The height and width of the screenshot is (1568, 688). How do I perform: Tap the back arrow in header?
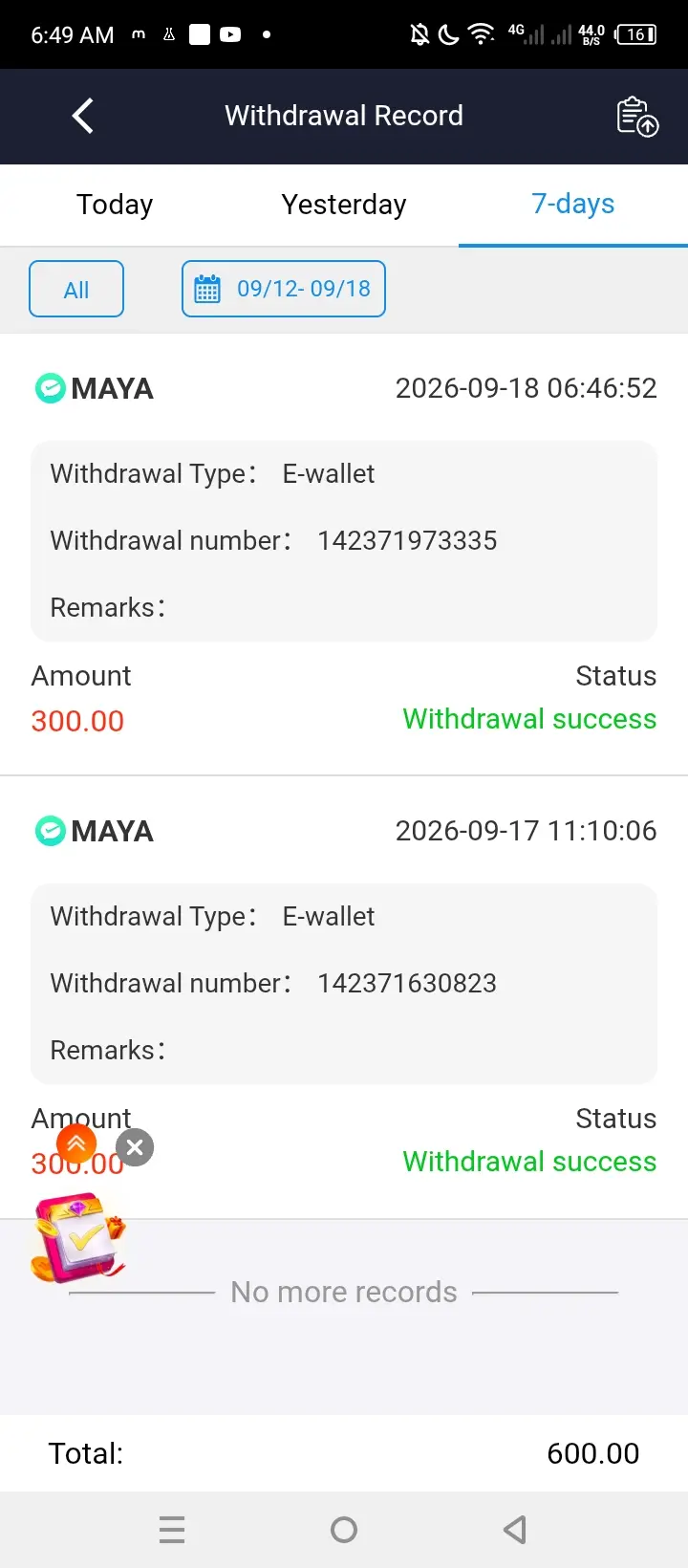click(x=83, y=116)
